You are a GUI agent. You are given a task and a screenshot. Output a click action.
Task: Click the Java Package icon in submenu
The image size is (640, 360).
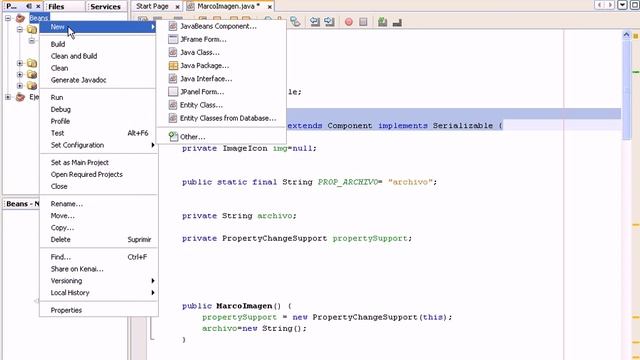click(x=173, y=65)
